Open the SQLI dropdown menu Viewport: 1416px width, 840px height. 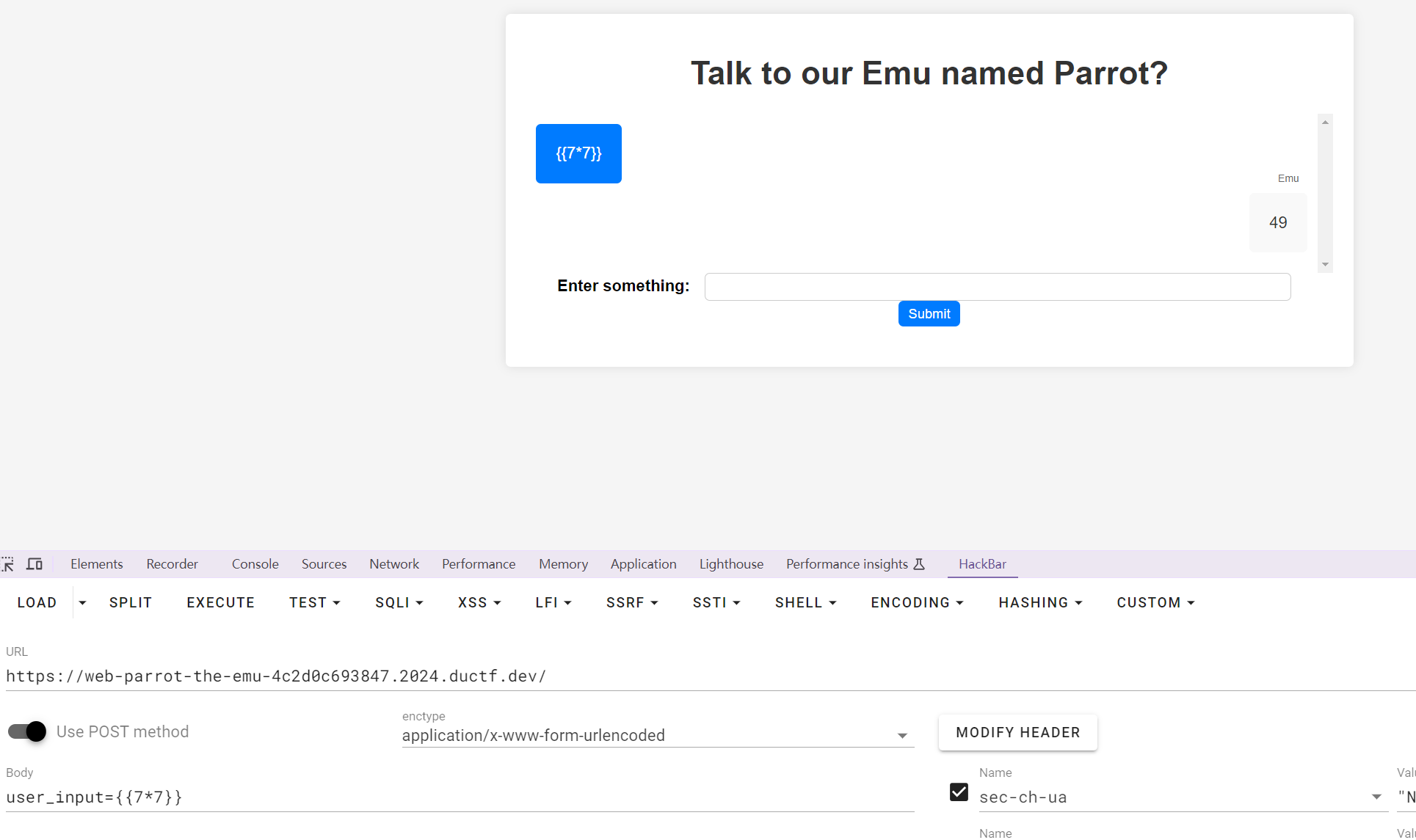[399, 602]
